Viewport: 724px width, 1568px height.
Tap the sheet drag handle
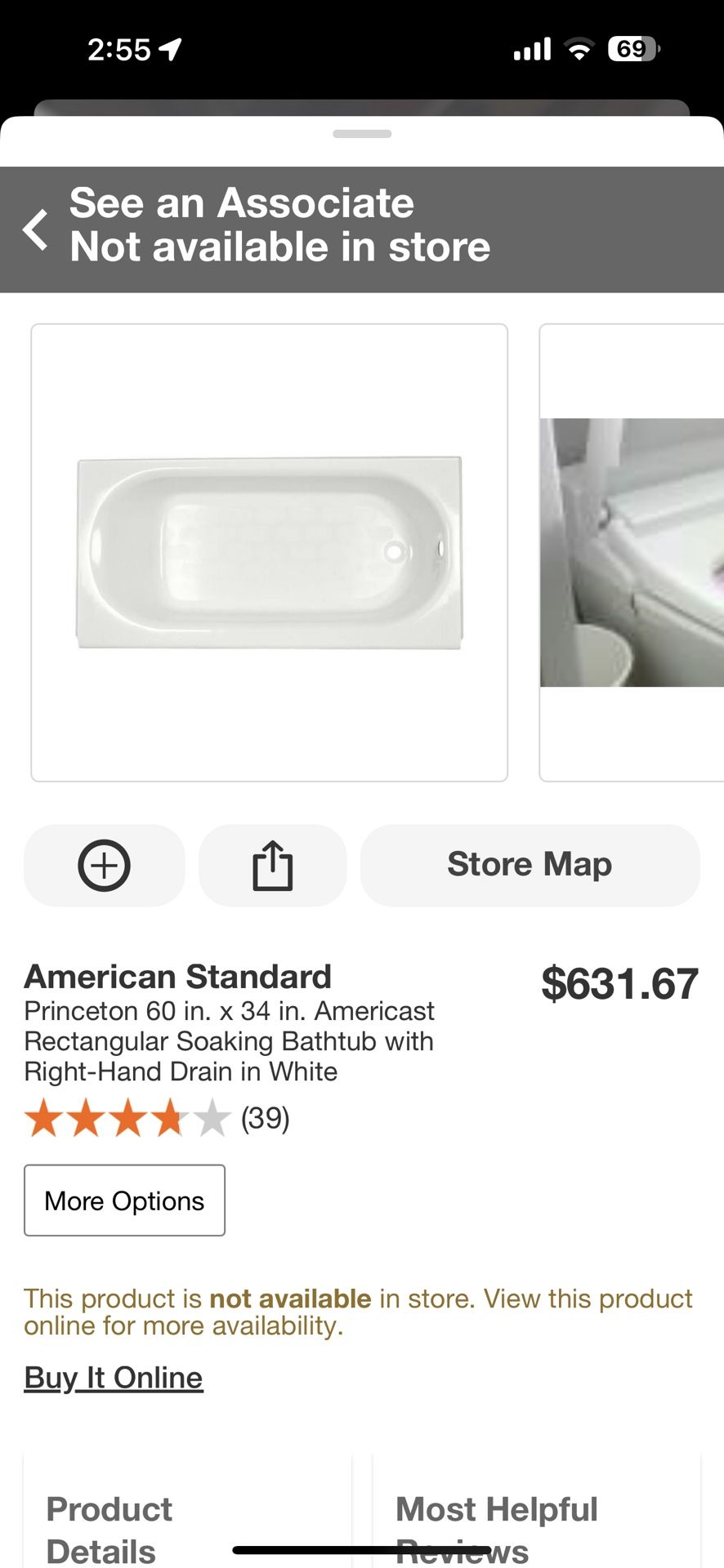(x=362, y=134)
